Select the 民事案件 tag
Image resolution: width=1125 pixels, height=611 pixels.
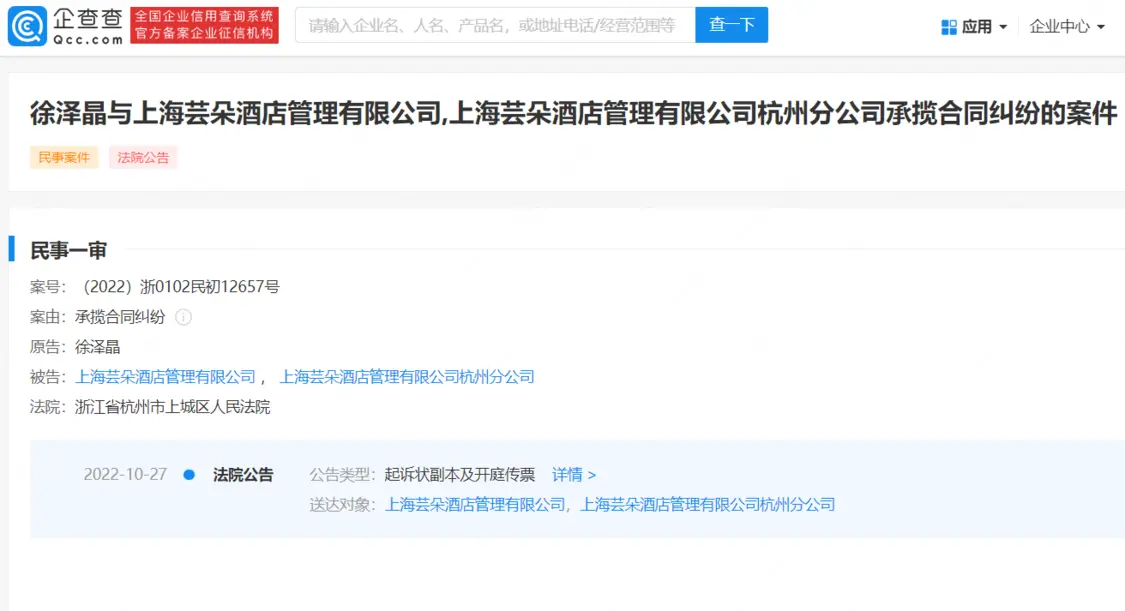click(64, 158)
